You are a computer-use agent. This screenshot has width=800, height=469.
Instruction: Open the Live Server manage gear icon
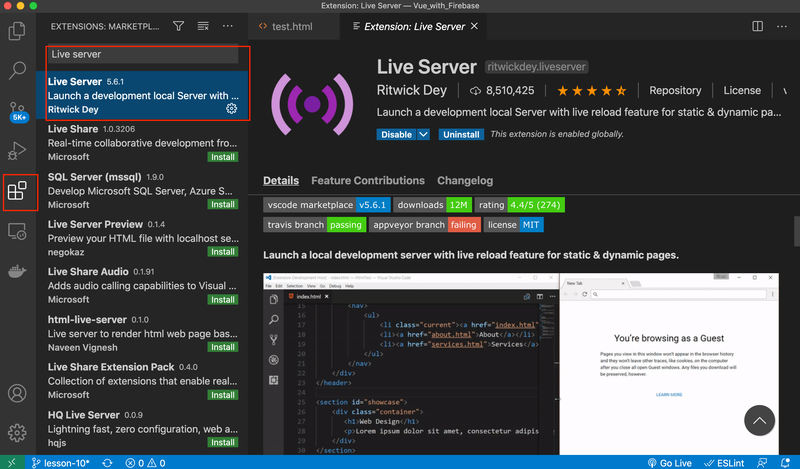click(x=232, y=108)
